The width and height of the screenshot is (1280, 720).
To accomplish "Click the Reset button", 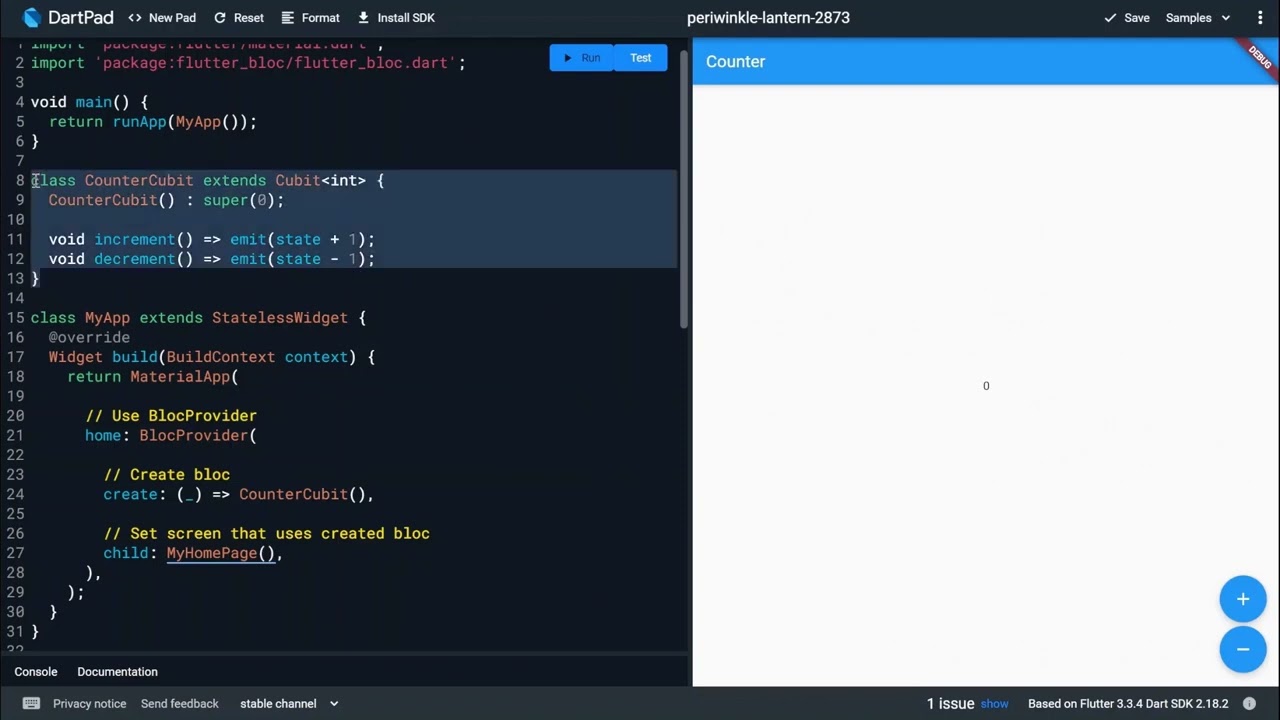I will (239, 17).
